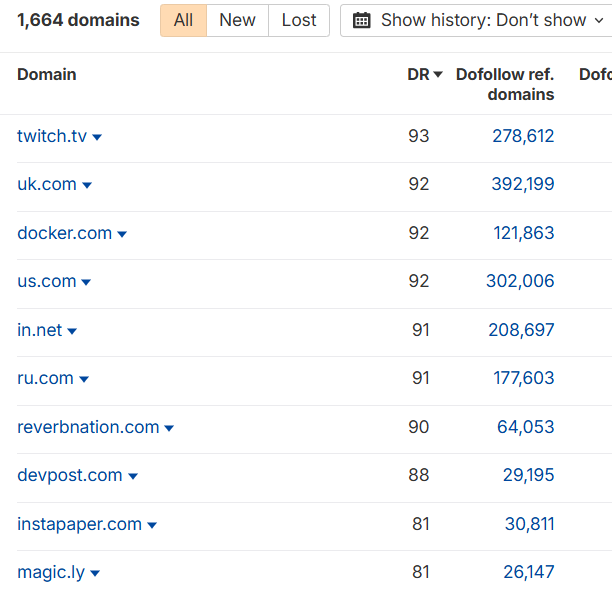The width and height of the screenshot is (612, 595).
Task: Open the devpost.com domain link
Action: click(x=70, y=475)
